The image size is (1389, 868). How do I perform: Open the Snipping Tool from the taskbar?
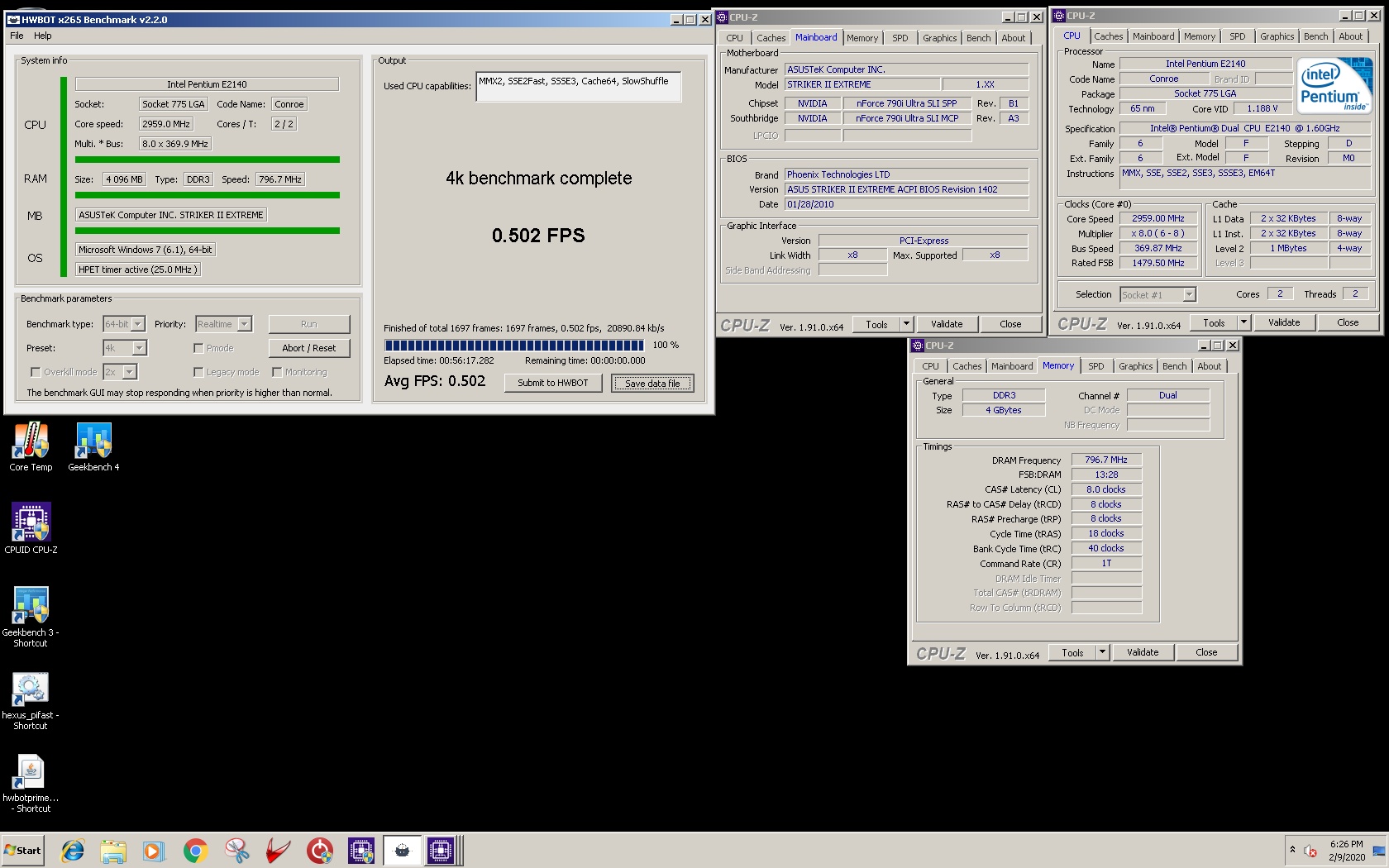point(237,851)
